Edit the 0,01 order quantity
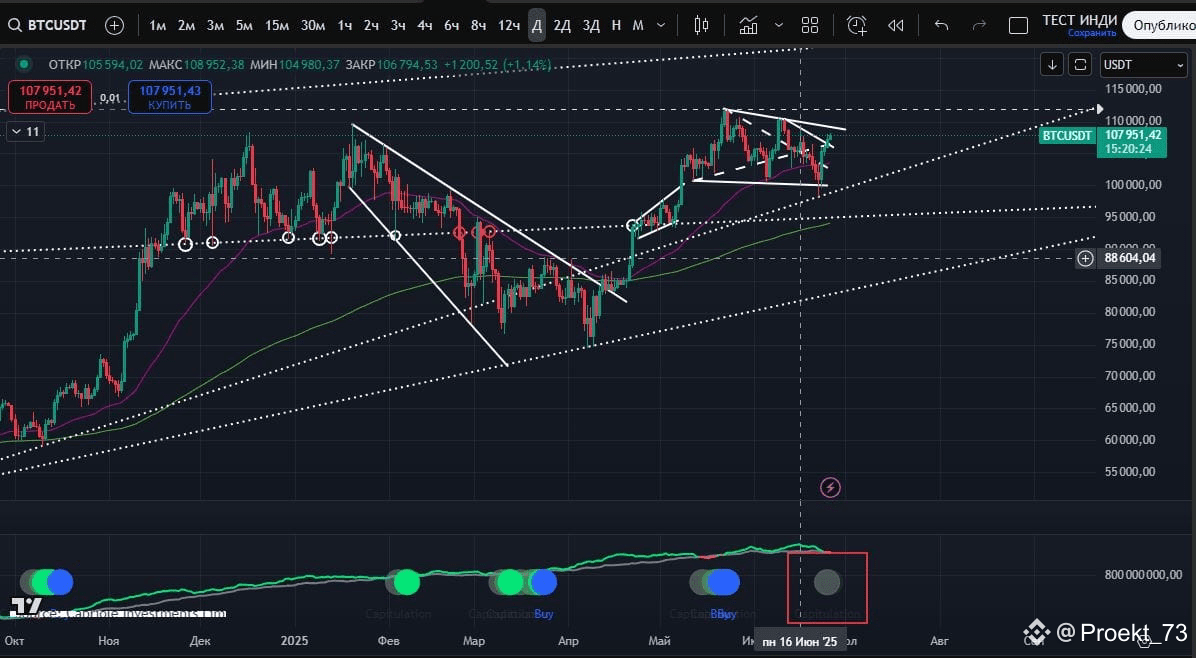This screenshot has height=658, width=1196. point(110,98)
